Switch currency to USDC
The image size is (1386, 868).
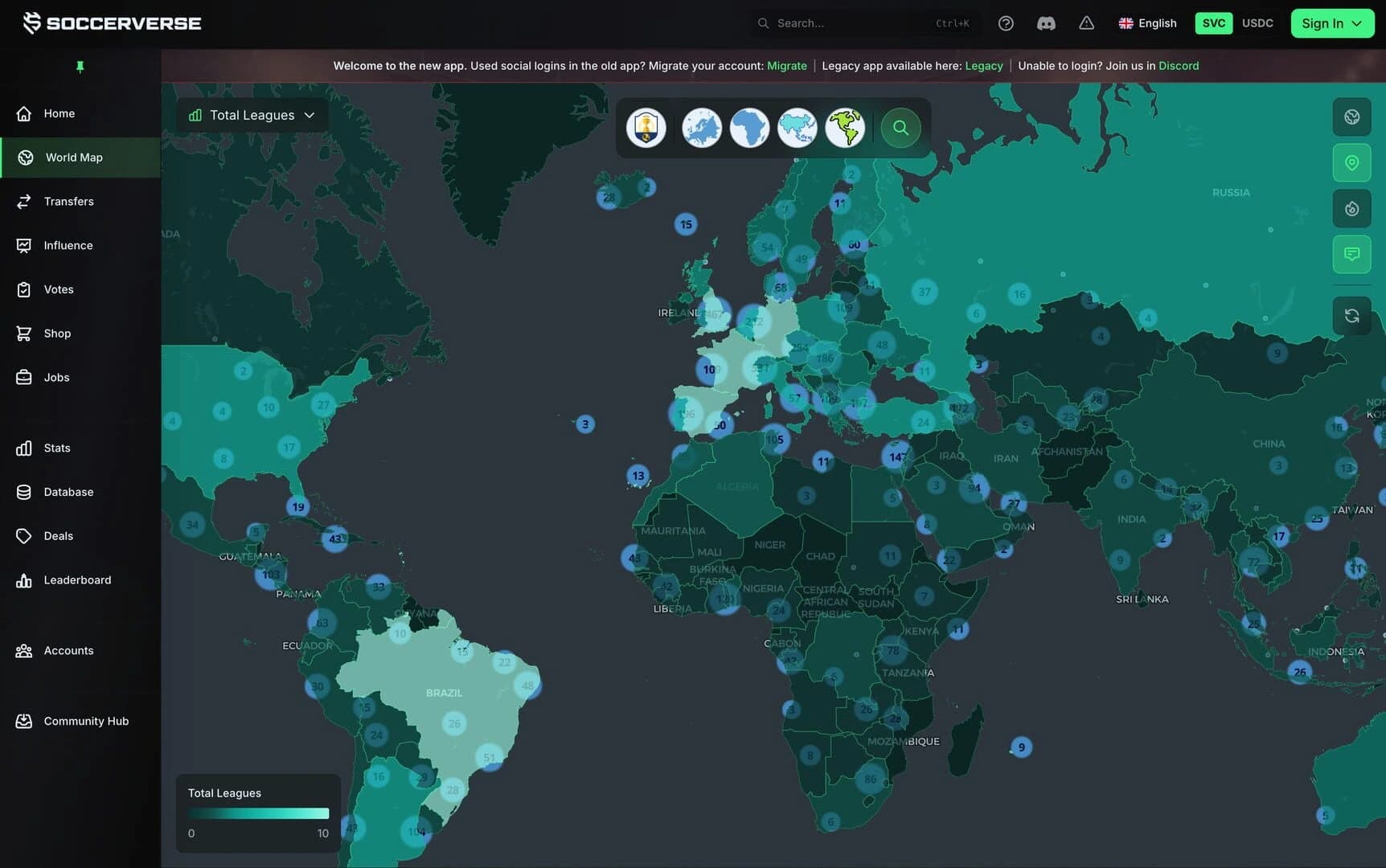coord(1257,23)
